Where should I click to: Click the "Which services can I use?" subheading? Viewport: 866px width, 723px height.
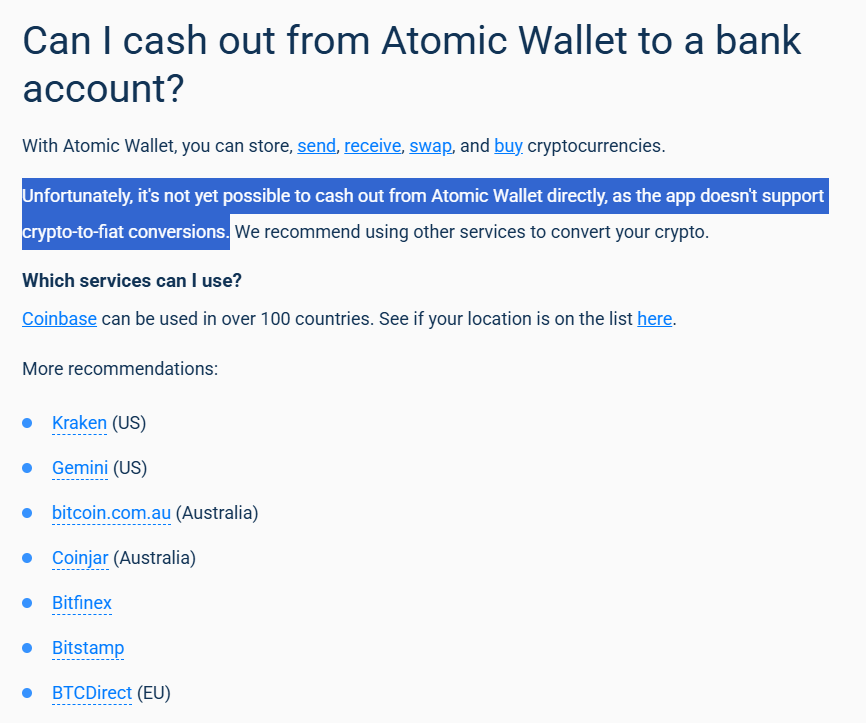[x=132, y=281]
